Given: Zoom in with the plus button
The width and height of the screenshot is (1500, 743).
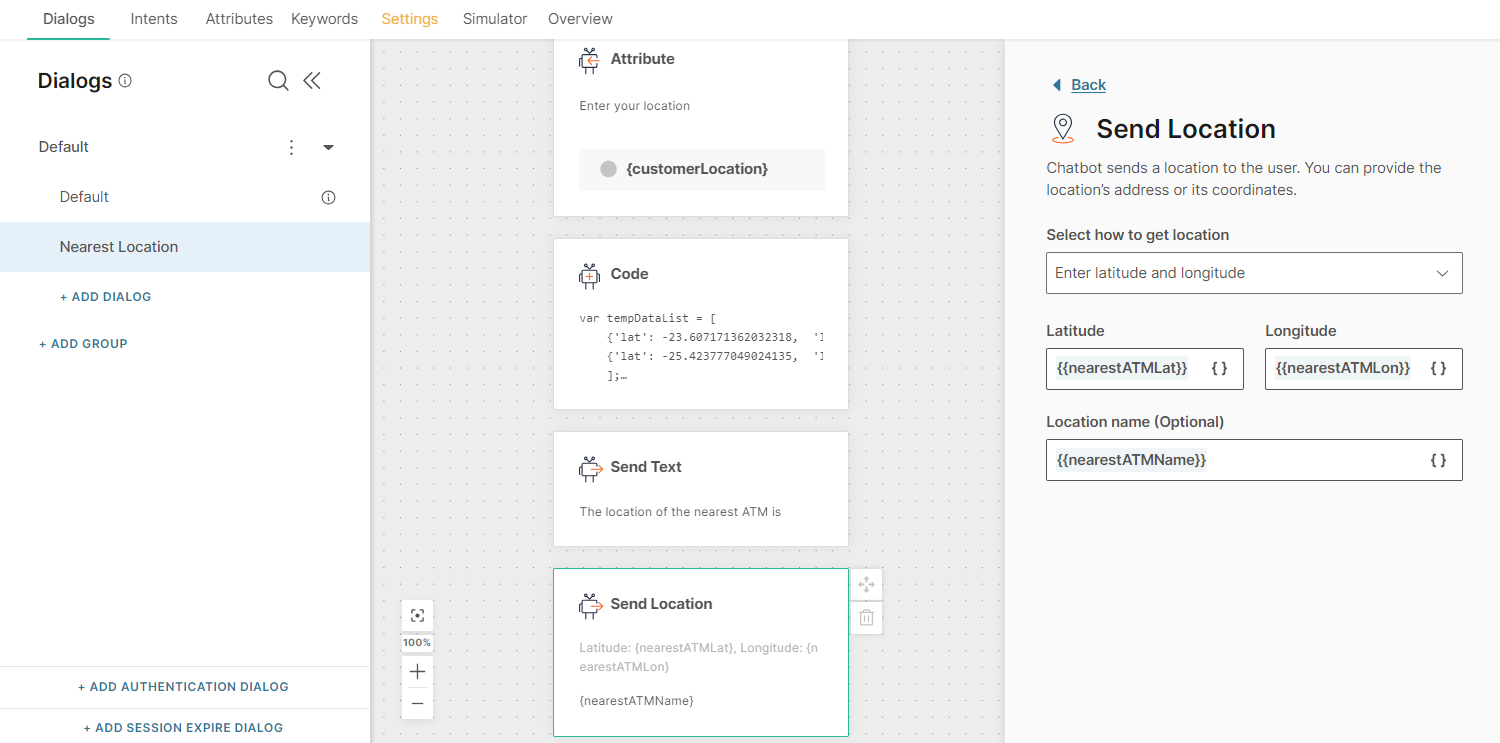Looking at the screenshot, I should tap(418, 672).
